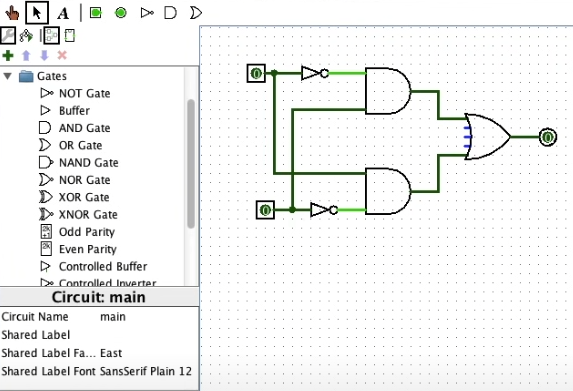Click the Circuit: main header

coord(99,297)
